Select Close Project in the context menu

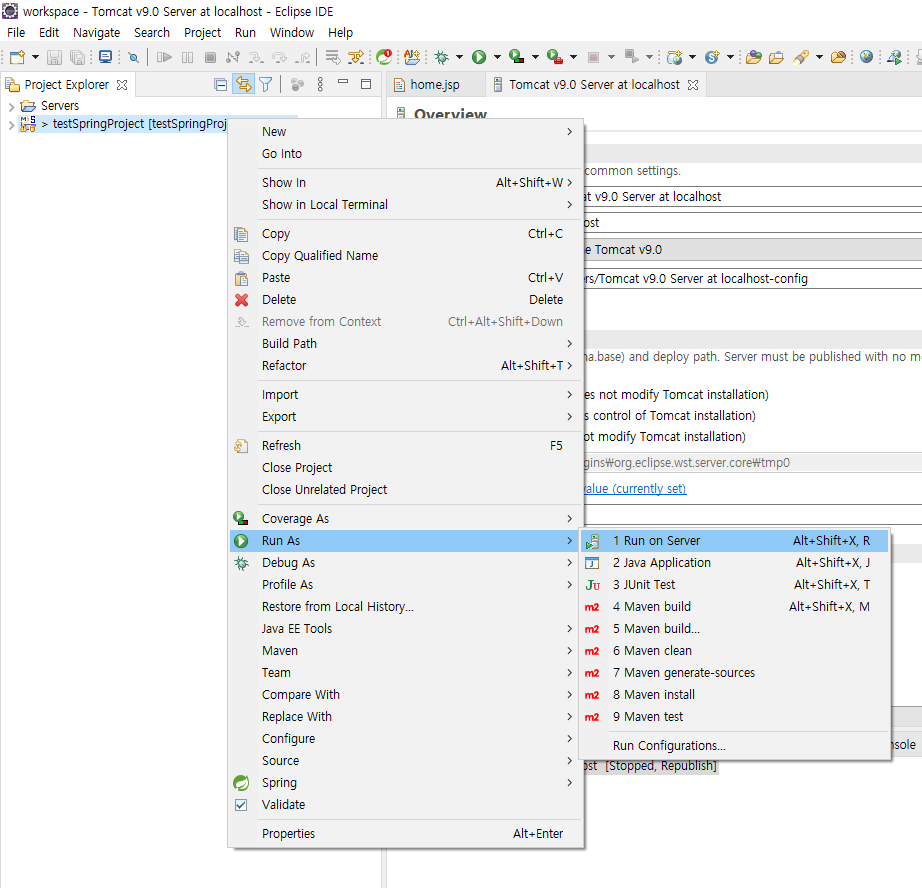pos(406,468)
